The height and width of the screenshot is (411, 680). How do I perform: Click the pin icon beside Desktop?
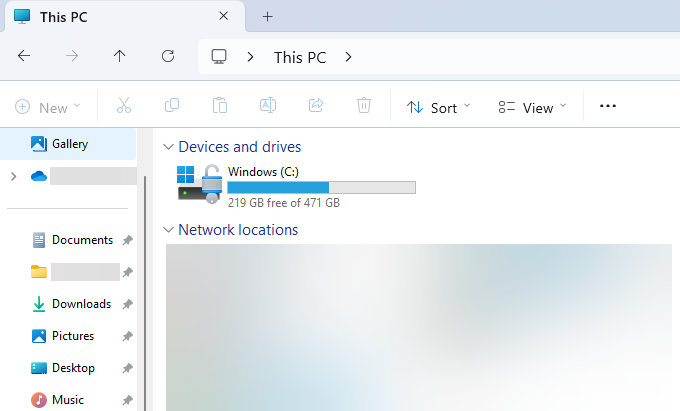(x=127, y=368)
